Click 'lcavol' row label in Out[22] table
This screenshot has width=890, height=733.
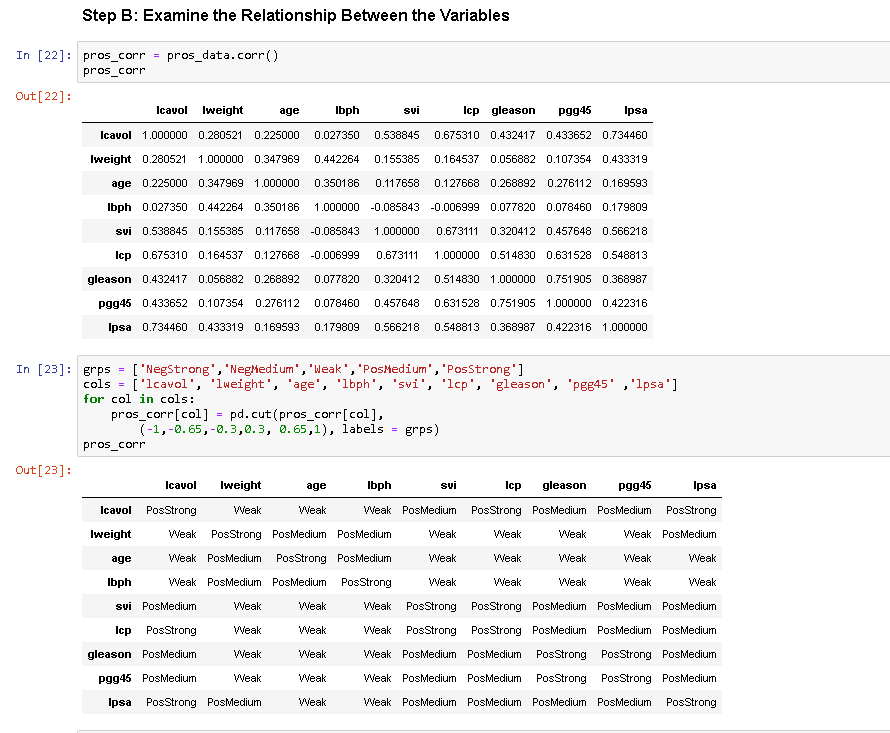pos(116,135)
